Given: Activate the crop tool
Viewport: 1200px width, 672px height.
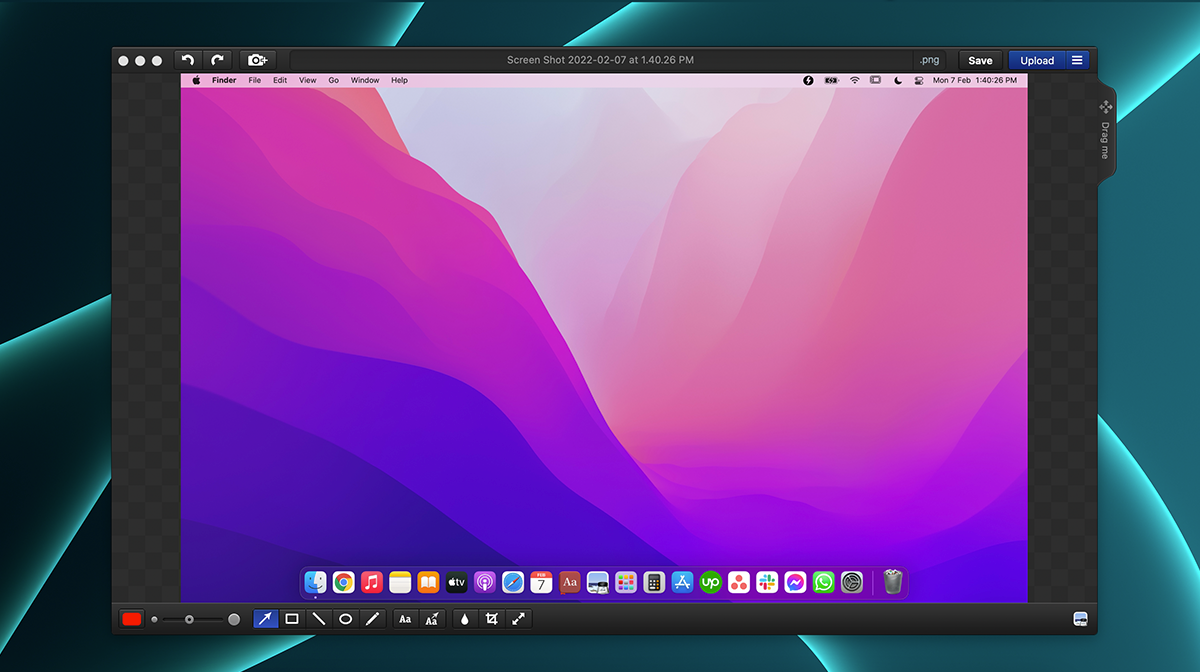Looking at the screenshot, I should click(492, 619).
